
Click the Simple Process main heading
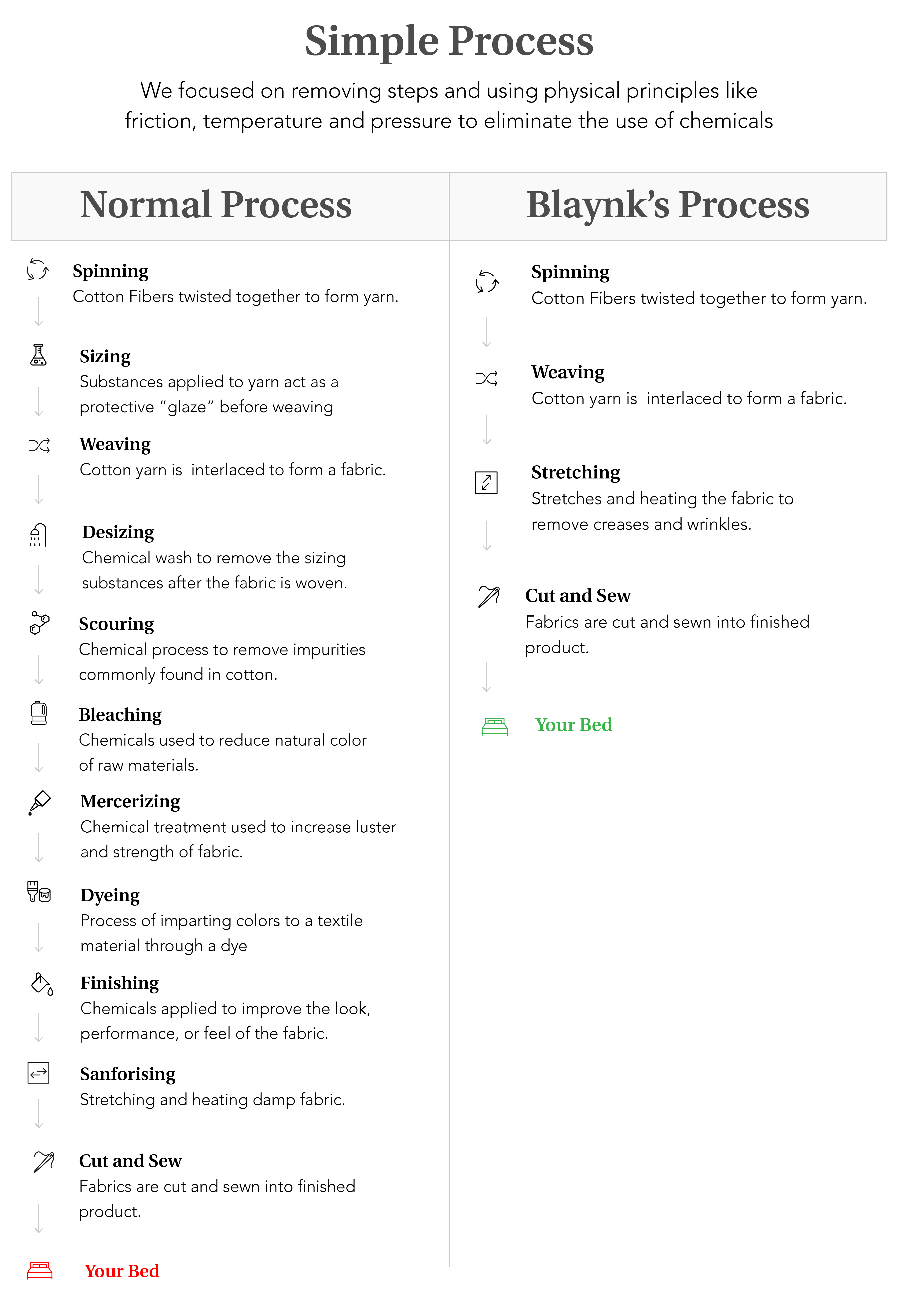[x=448, y=41]
